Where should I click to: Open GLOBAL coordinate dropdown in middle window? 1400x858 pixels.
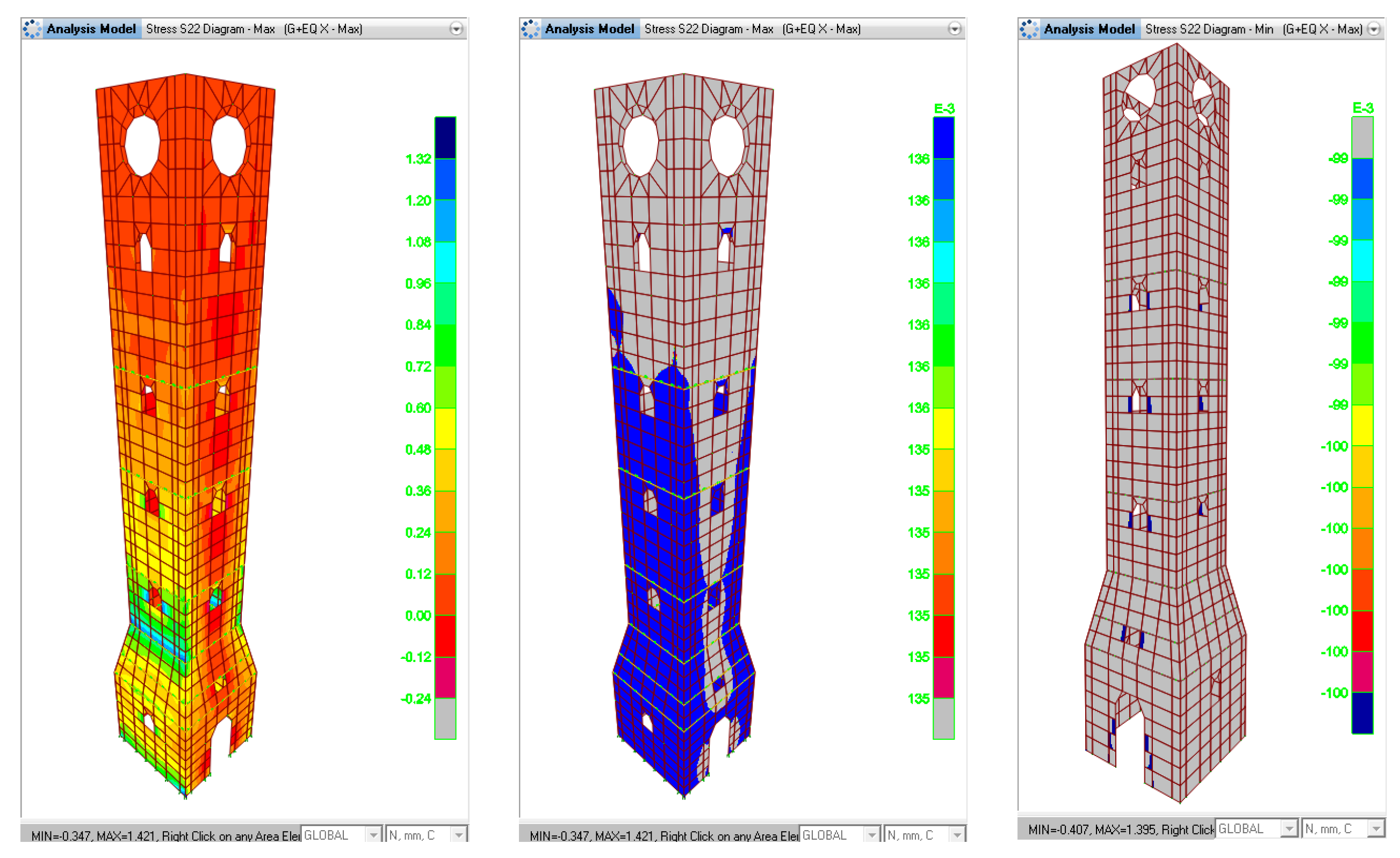pos(839,835)
